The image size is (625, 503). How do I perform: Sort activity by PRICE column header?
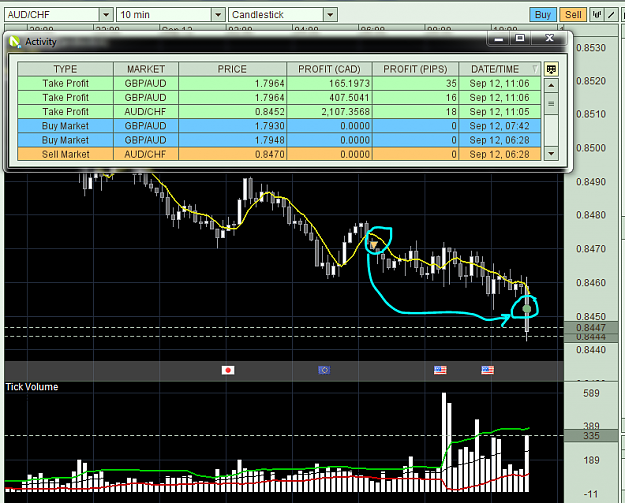pyautogui.click(x=232, y=69)
